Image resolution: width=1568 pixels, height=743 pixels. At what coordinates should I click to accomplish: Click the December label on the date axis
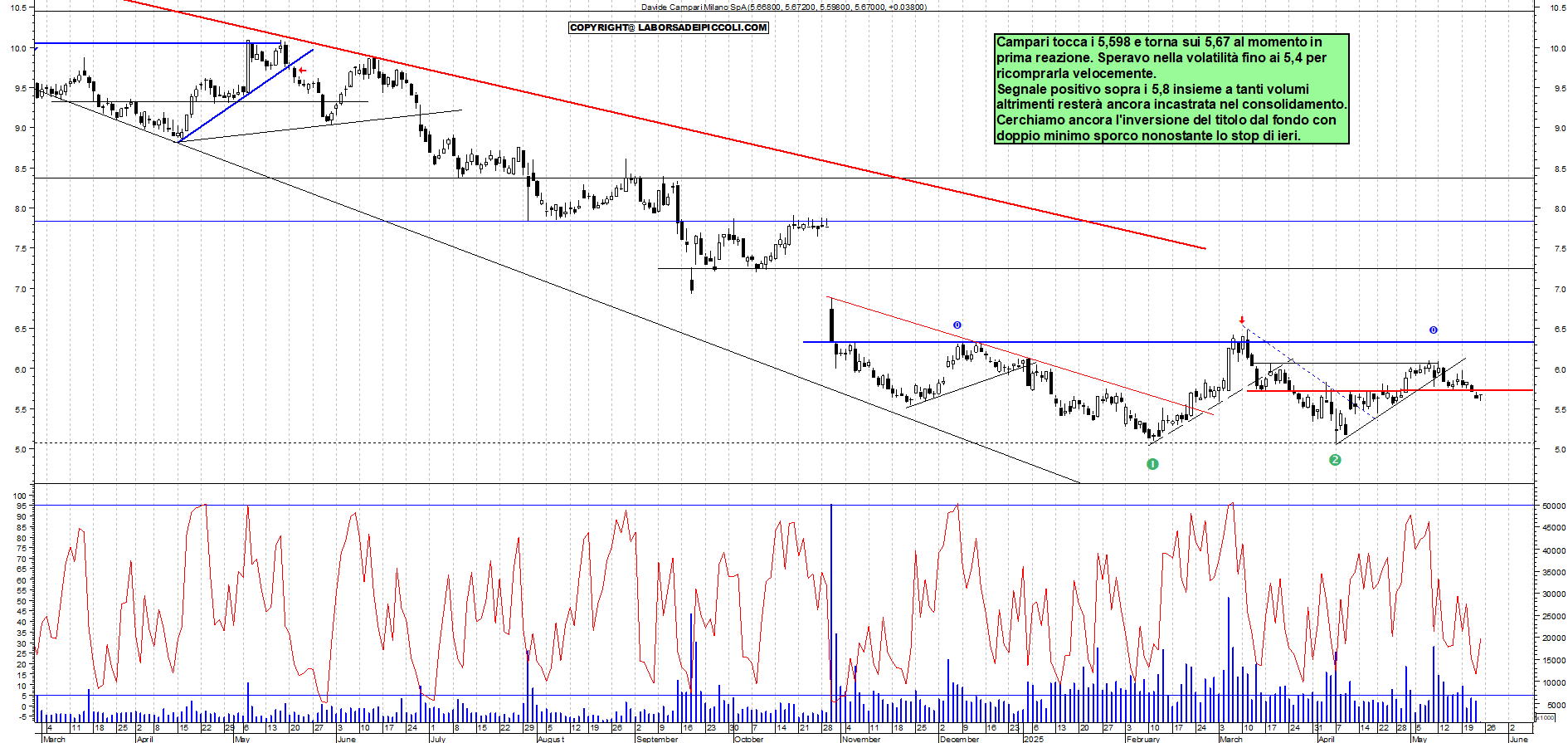[x=959, y=739]
